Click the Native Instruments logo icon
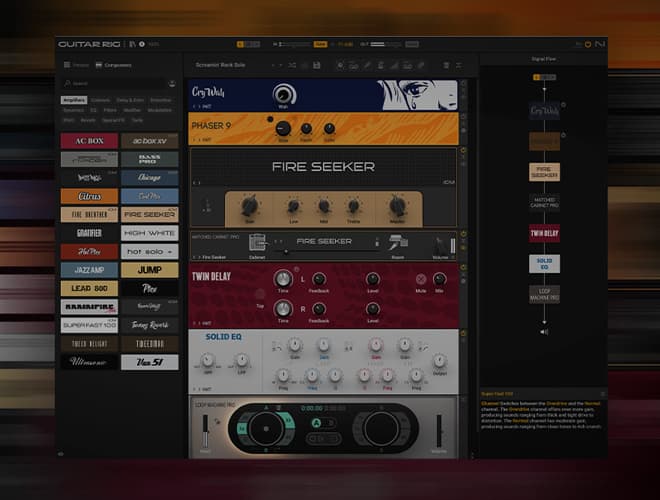Viewport: 660px width, 500px height. point(600,44)
